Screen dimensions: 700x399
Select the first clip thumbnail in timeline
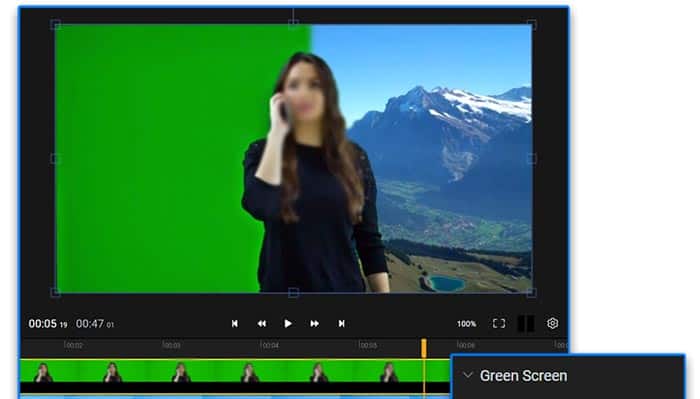(43, 372)
